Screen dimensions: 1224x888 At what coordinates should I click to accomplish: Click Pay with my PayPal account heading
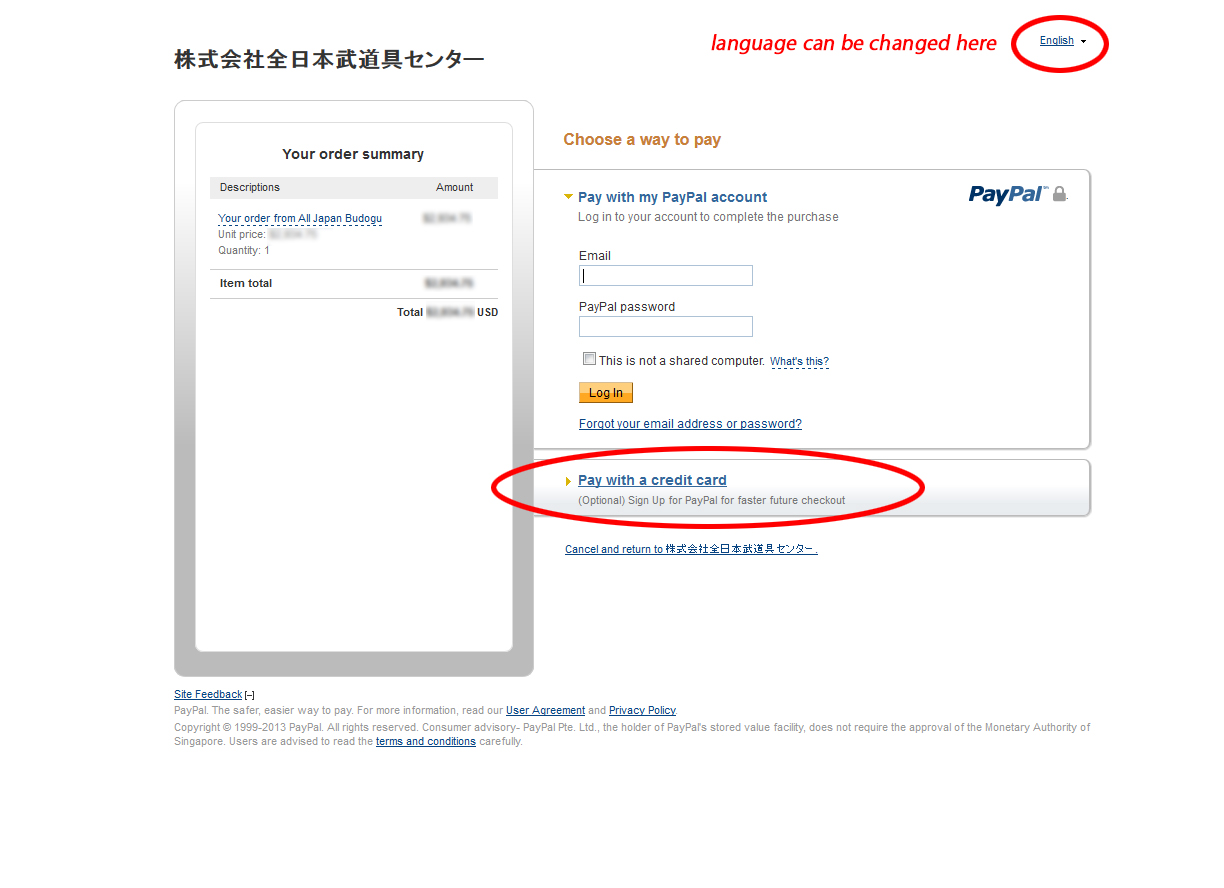tap(673, 197)
